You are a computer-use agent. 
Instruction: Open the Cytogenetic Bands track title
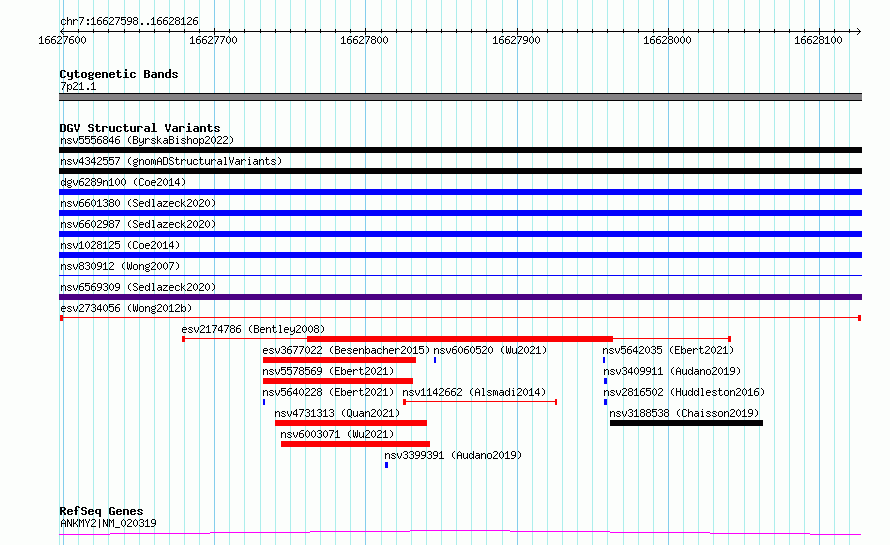[x=119, y=74]
